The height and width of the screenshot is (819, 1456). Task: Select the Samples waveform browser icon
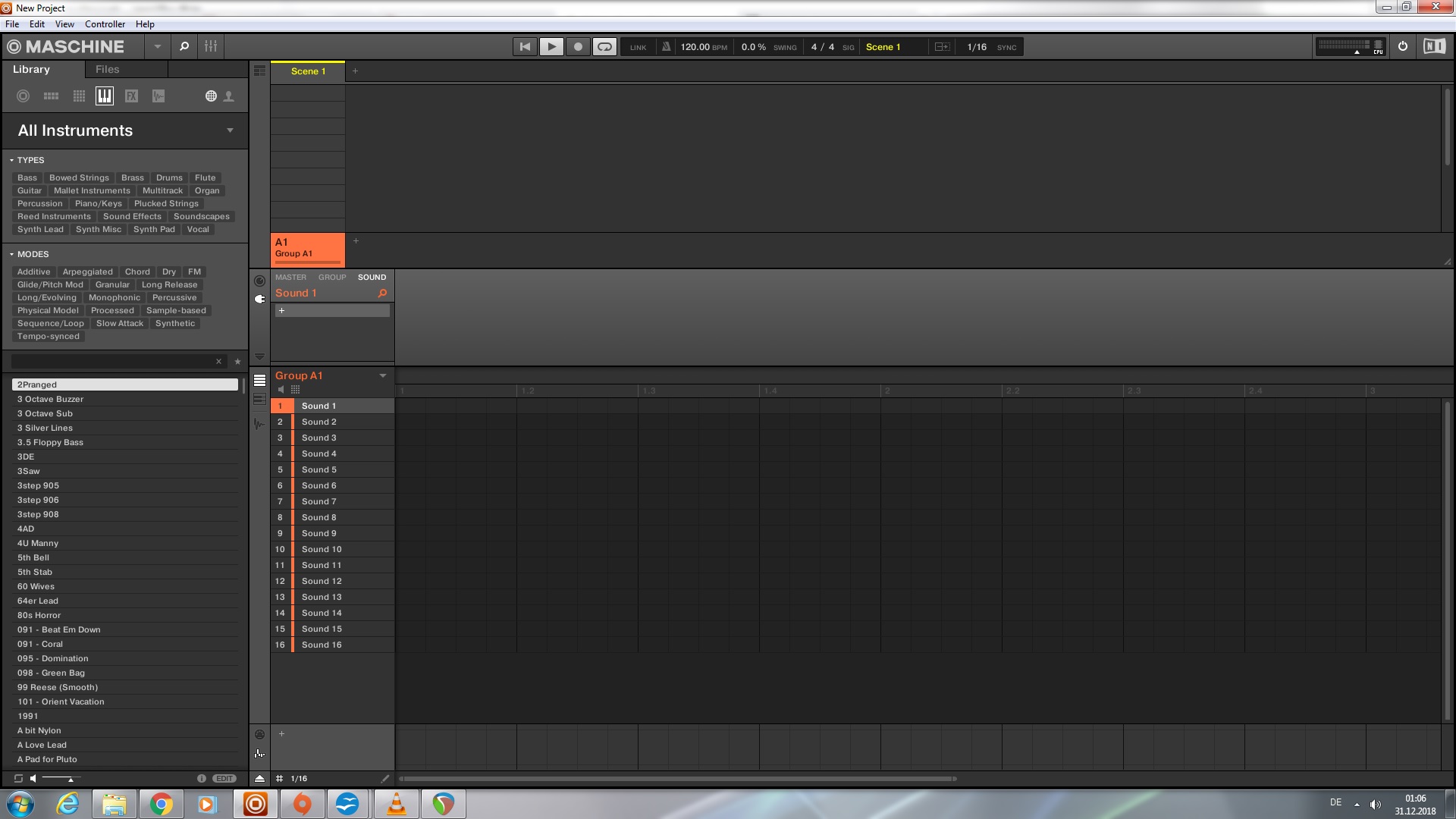[x=158, y=96]
